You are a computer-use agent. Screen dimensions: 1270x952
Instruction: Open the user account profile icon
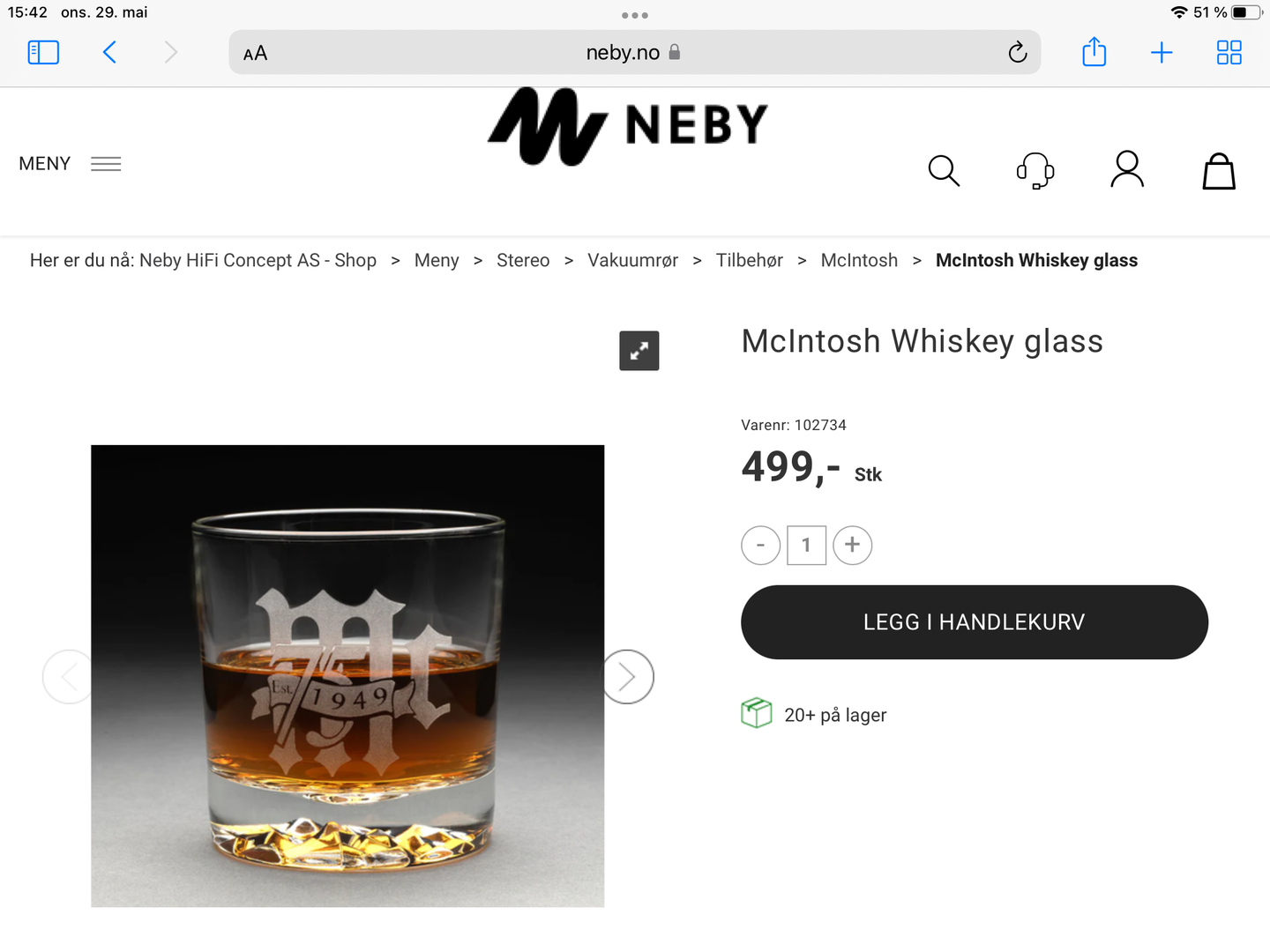pos(1127,169)
